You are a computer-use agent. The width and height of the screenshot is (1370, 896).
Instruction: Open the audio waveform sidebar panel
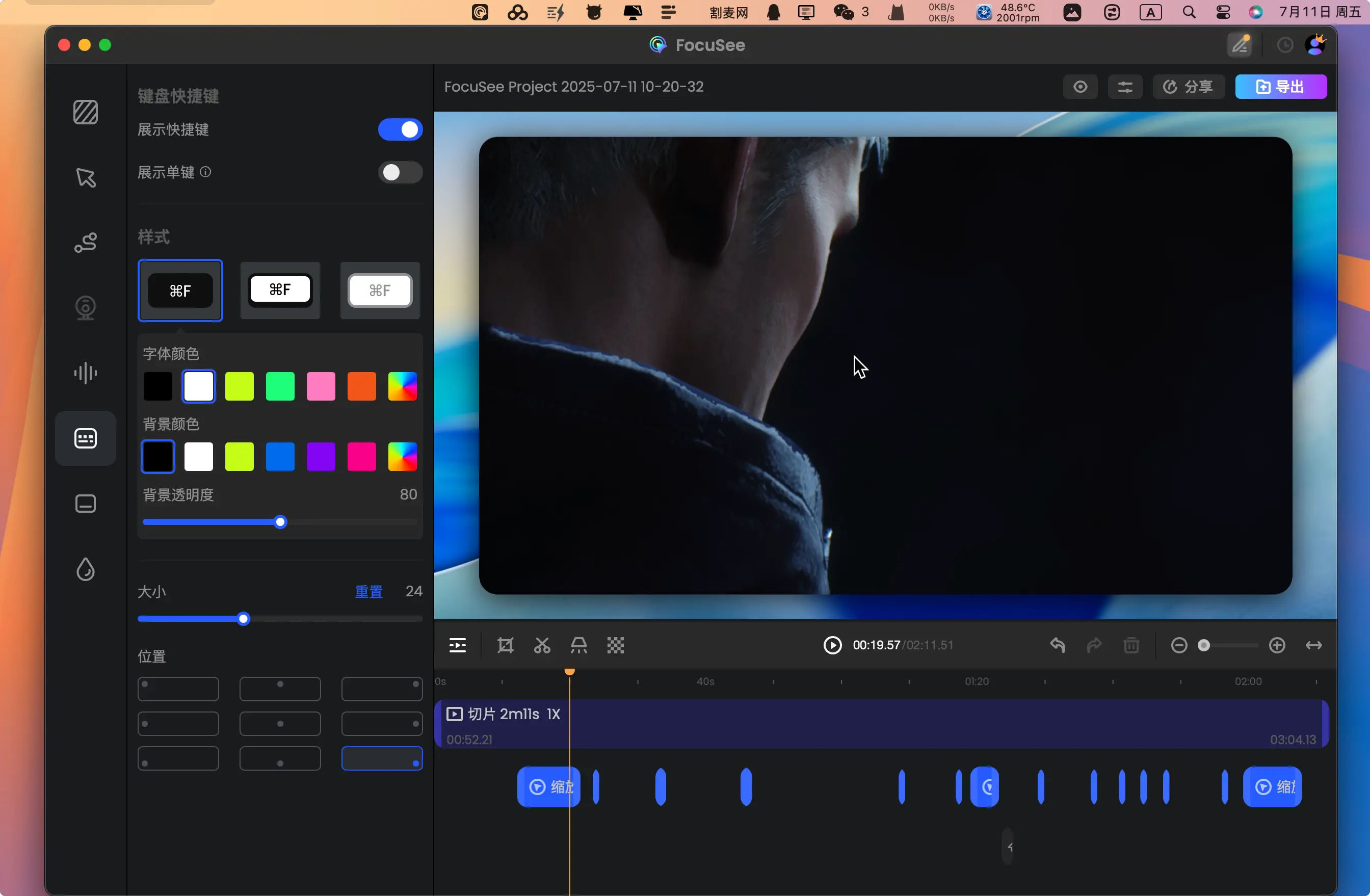click(x=86, y=373)
